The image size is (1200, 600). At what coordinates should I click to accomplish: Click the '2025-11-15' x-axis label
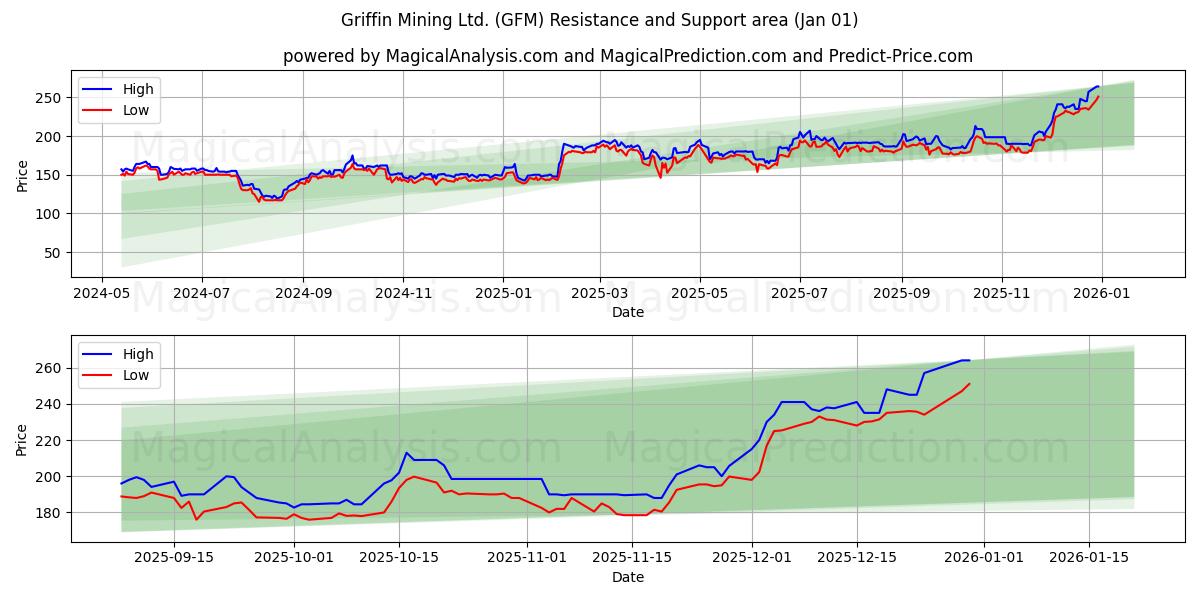click(630, 560)
